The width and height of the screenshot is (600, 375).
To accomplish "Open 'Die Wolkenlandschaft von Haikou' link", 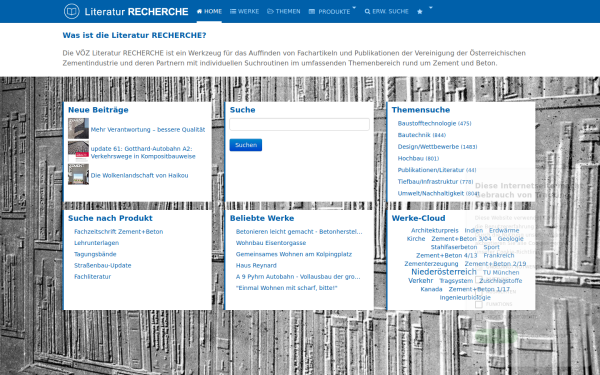I will pos(139,176).
